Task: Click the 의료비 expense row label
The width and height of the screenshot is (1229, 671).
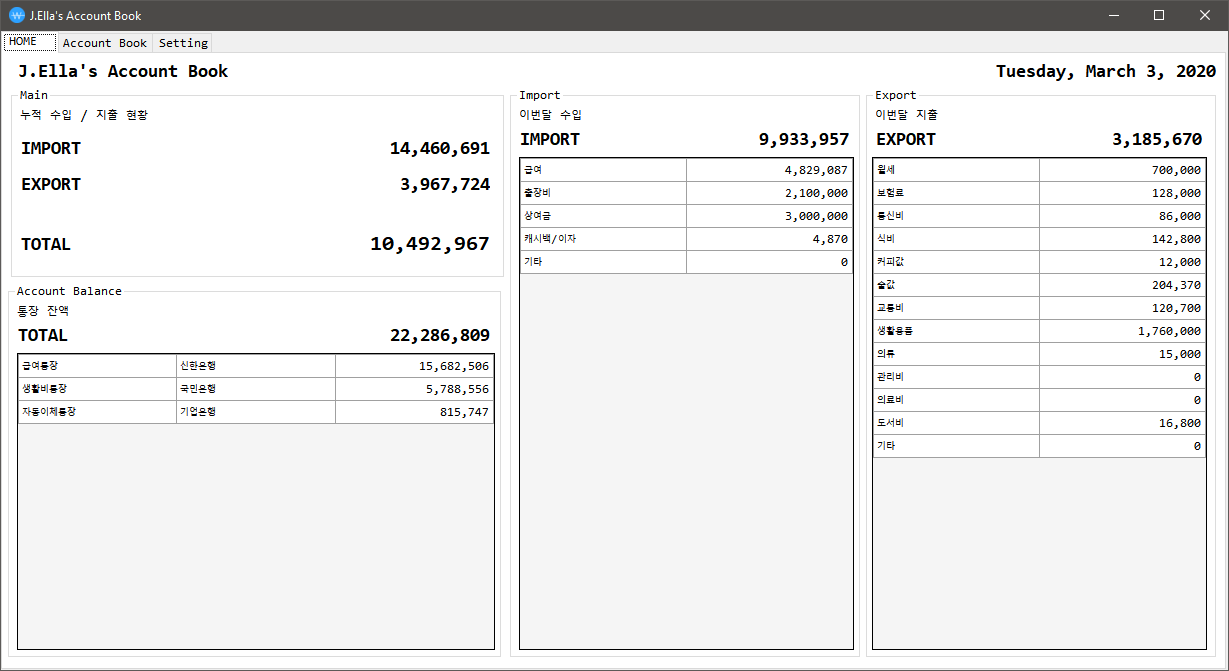Action: [956, 400]
